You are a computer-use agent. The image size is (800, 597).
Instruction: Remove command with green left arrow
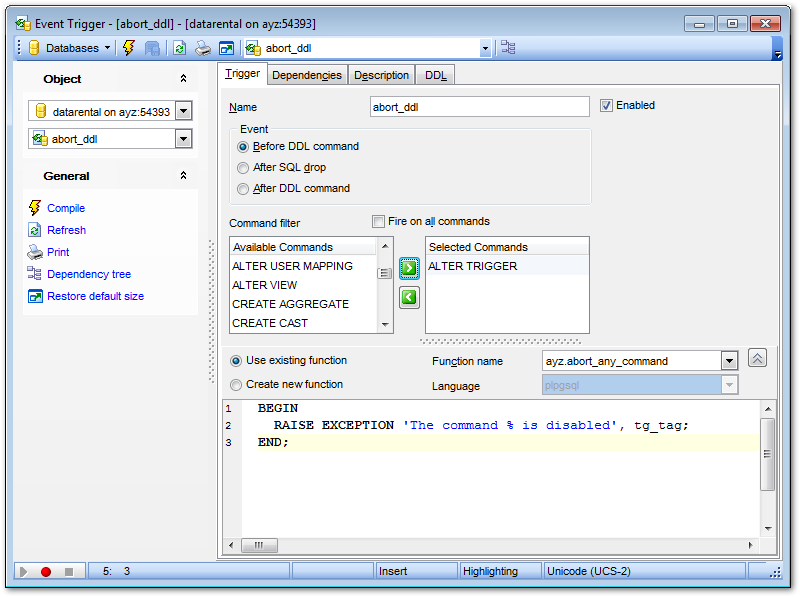[408, 296]
